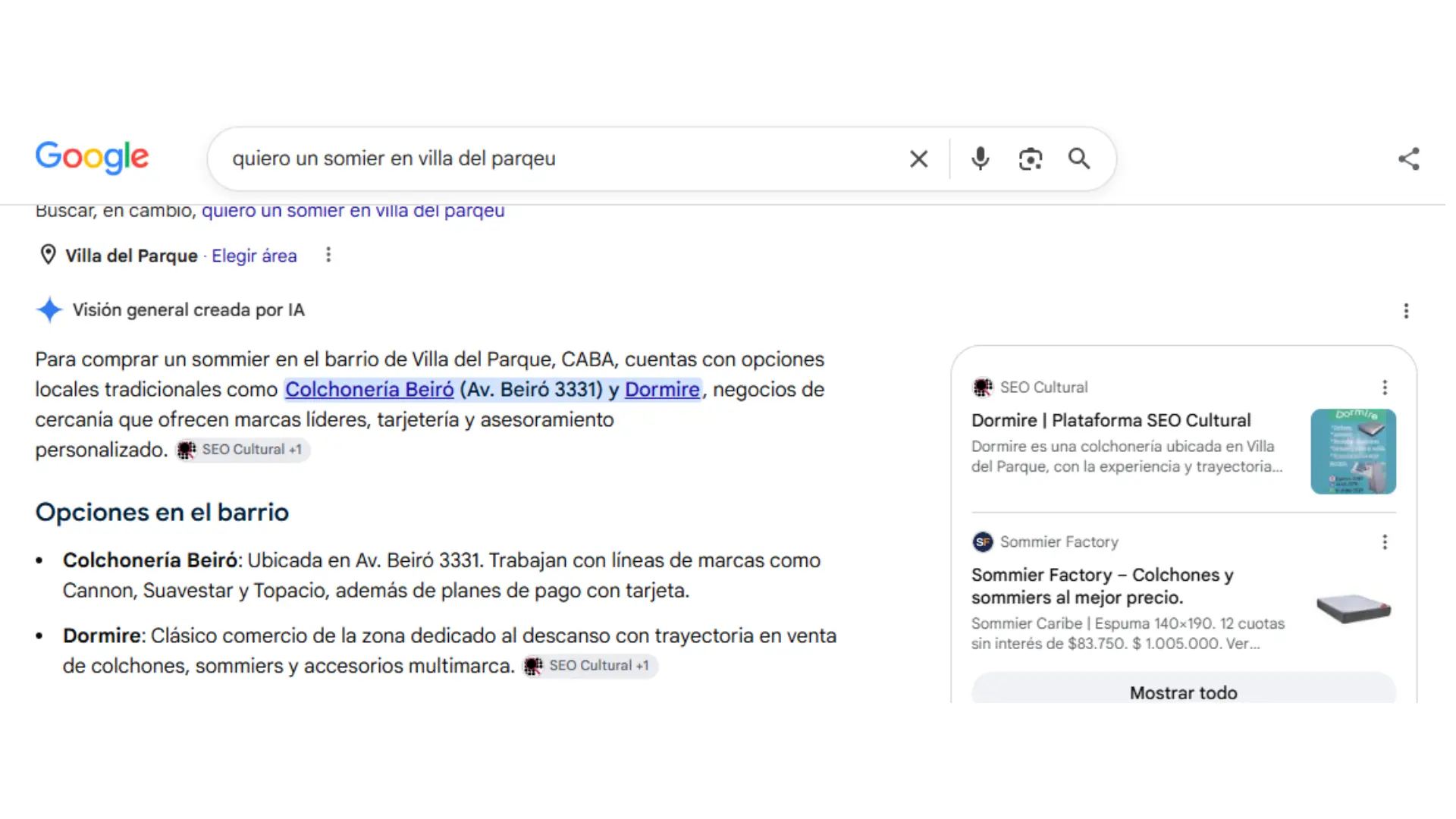Open the Colchonería Beiró link

(x=369, y=390)
